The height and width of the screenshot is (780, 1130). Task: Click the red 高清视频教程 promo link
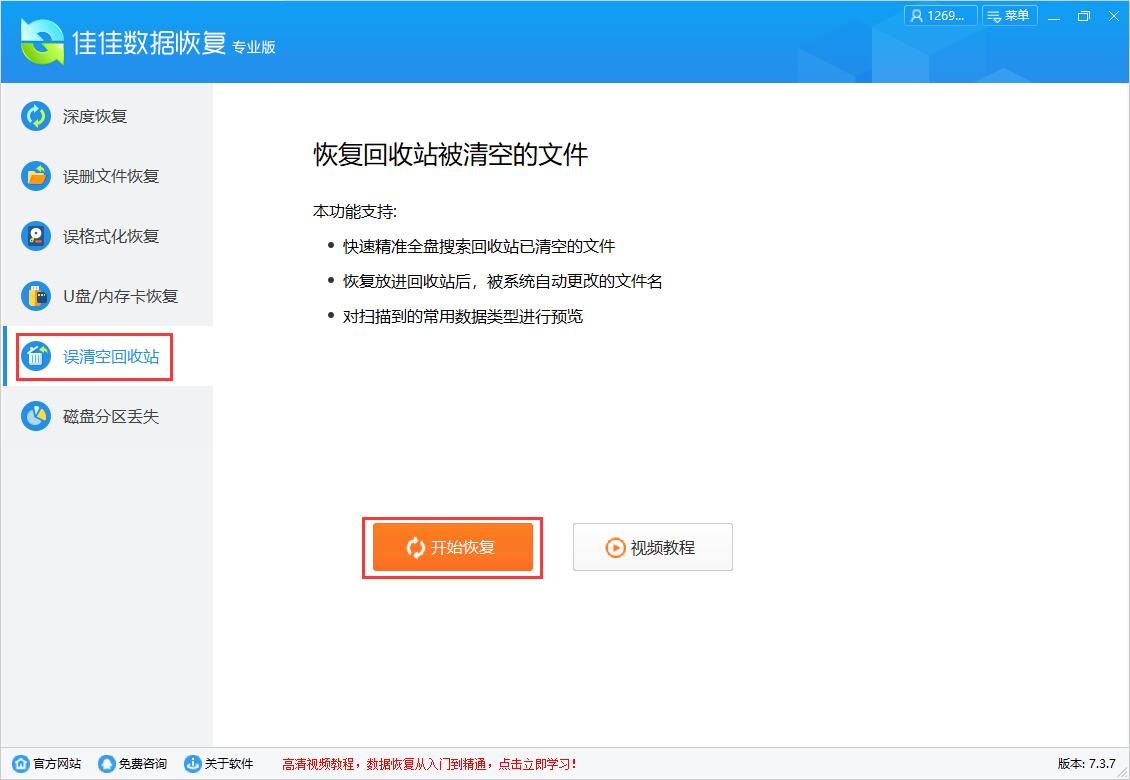tap(429, 764)
